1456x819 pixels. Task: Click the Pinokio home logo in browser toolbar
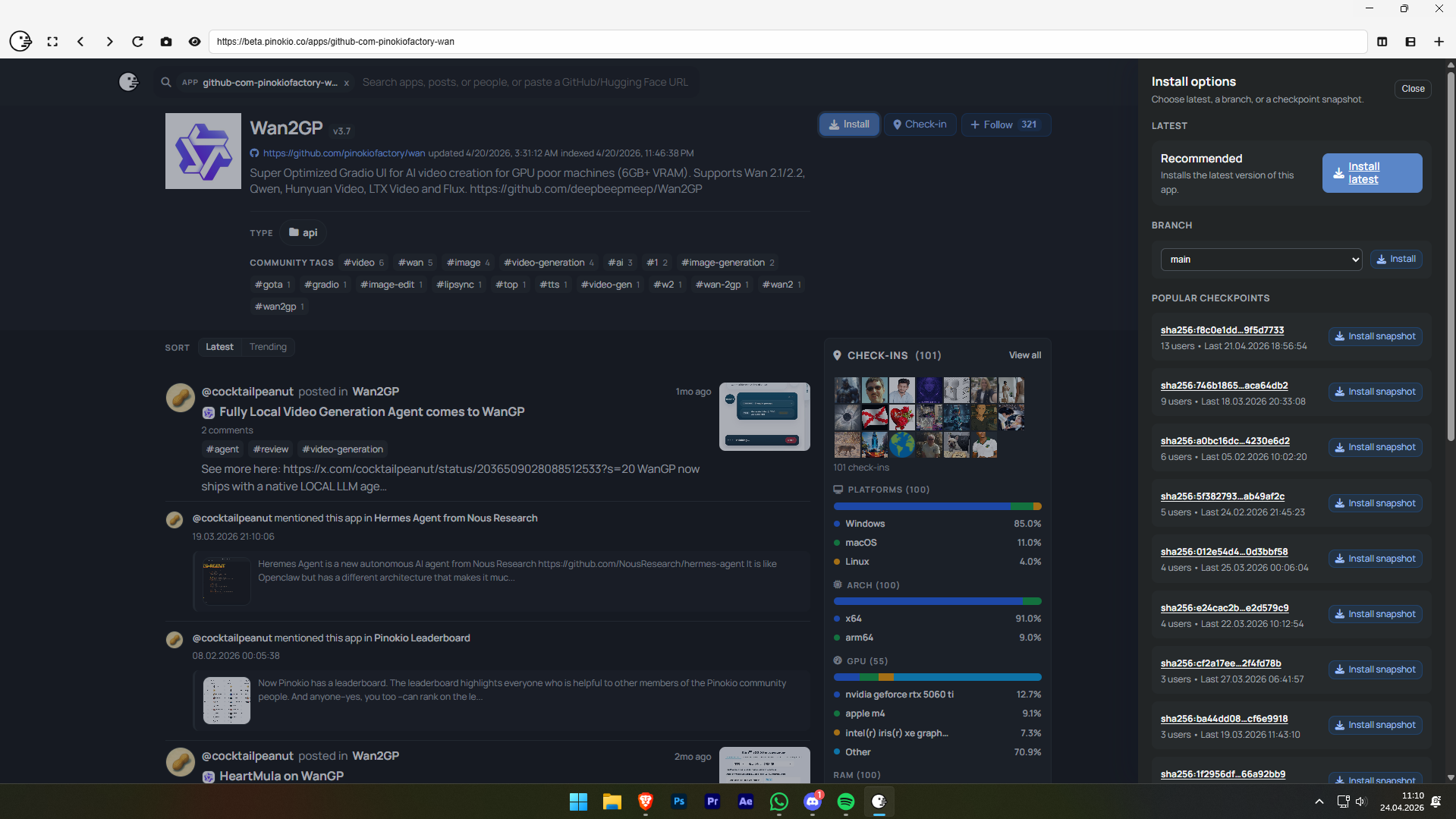coord(20,41)
